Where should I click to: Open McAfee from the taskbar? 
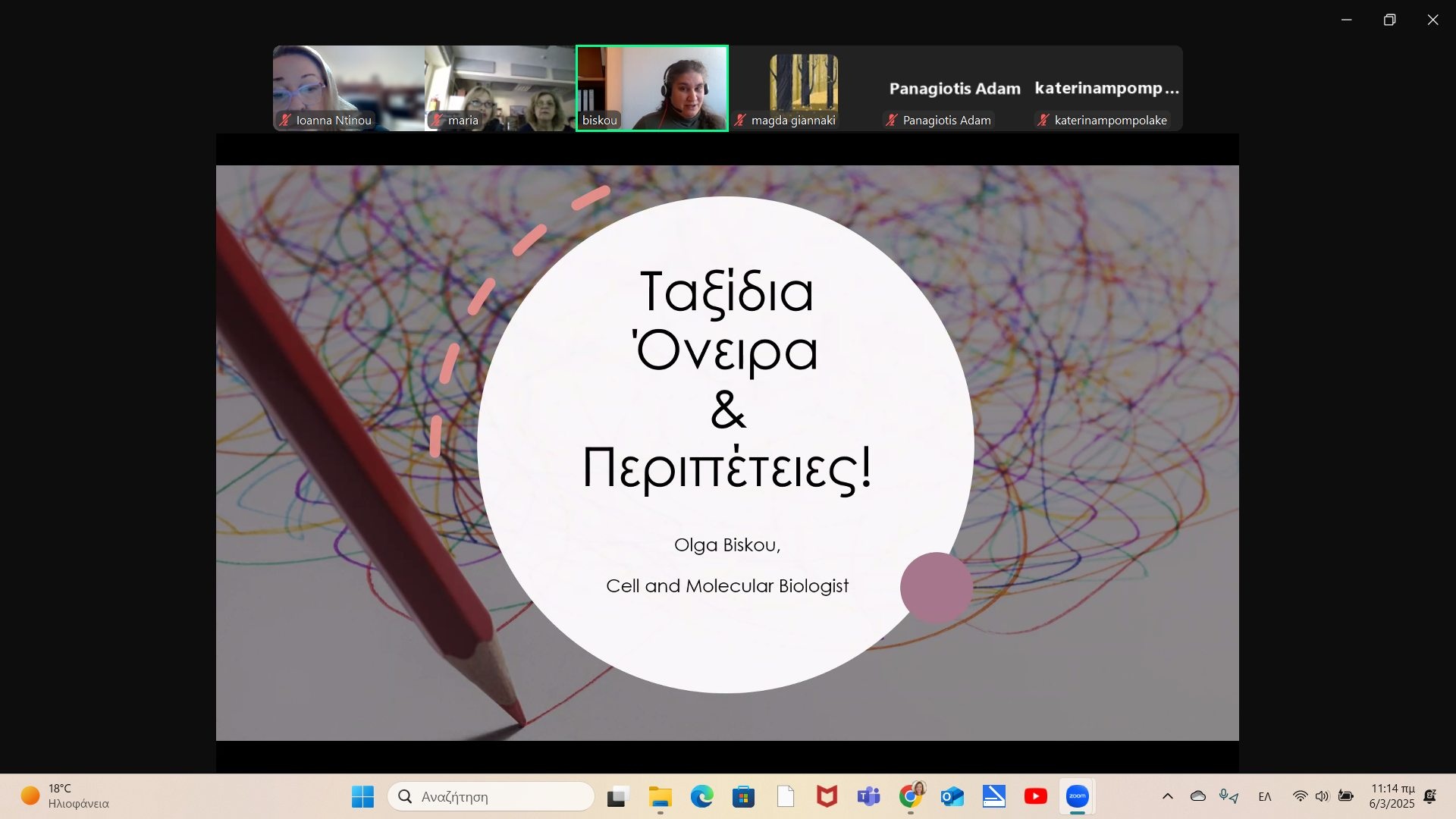coord(827,796)
